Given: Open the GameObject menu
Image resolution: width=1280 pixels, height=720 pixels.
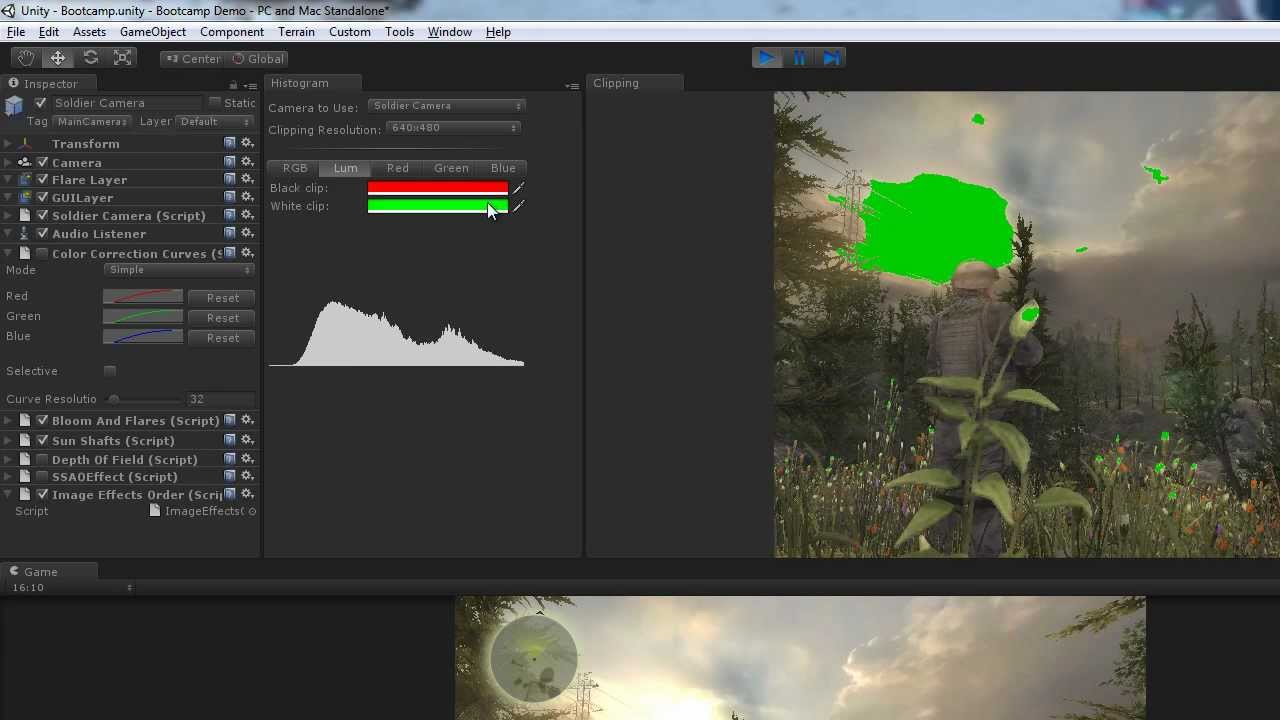Looking at the screenshot, I should click(x=152, y=31).
